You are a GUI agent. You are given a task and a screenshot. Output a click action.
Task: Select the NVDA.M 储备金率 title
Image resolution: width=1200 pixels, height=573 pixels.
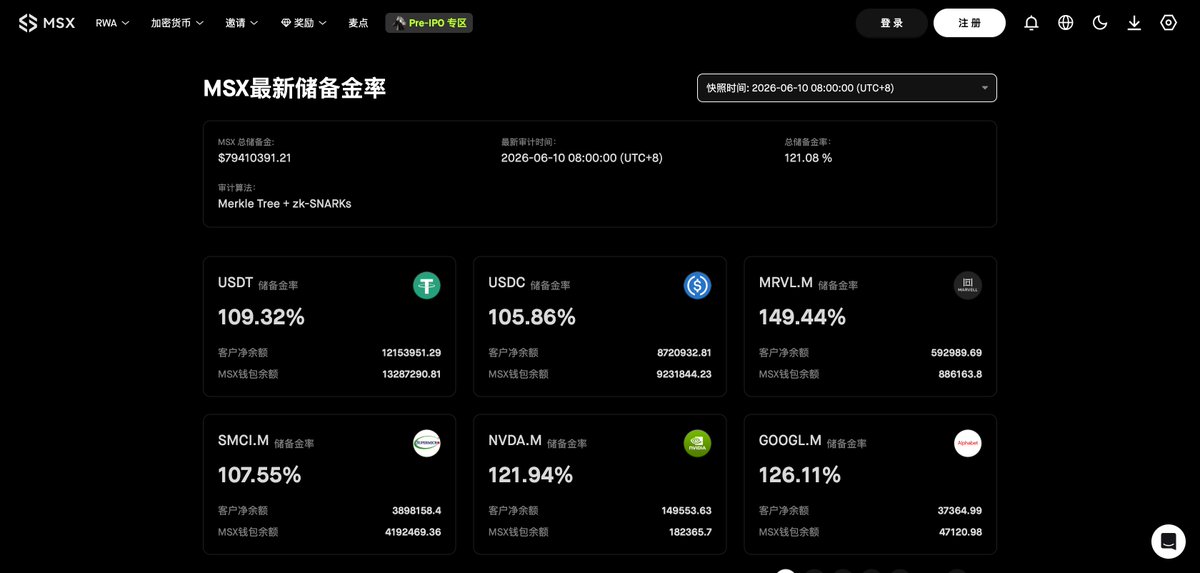(x=537, y=442)
